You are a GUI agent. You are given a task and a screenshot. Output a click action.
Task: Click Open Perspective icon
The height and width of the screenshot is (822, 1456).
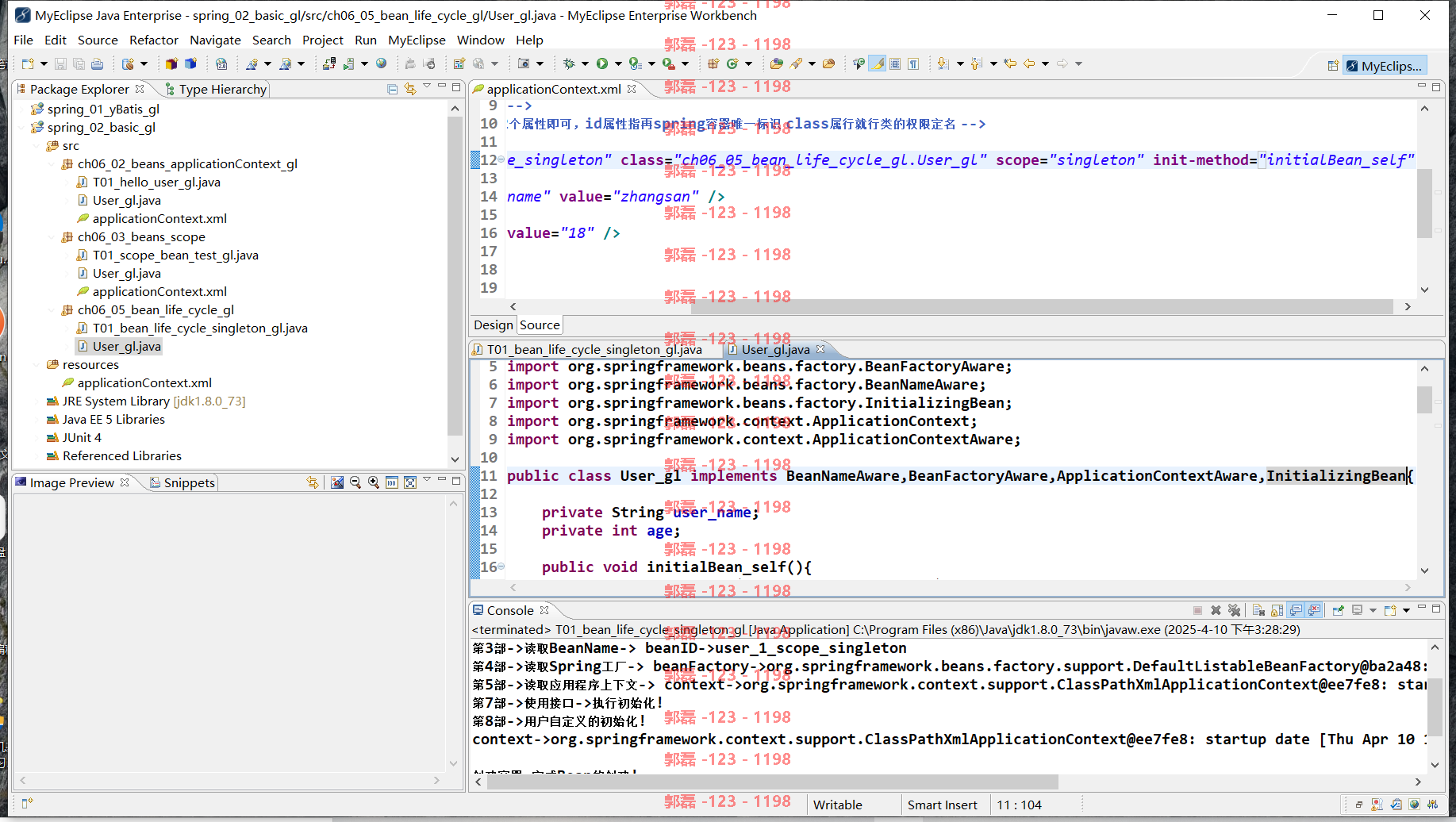tap(1333, 66)
